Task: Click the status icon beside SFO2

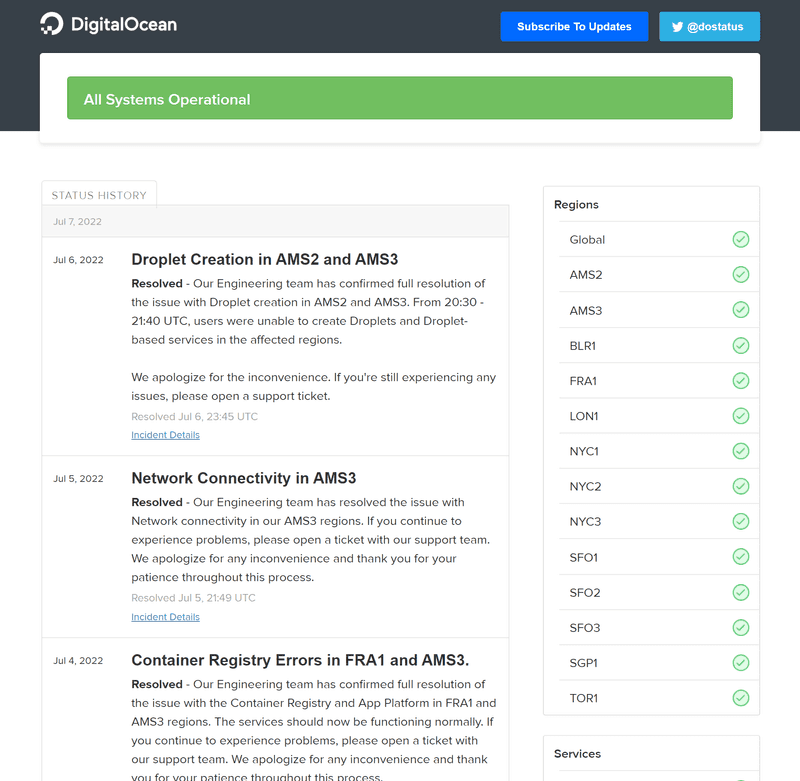Action: [741, 592]
